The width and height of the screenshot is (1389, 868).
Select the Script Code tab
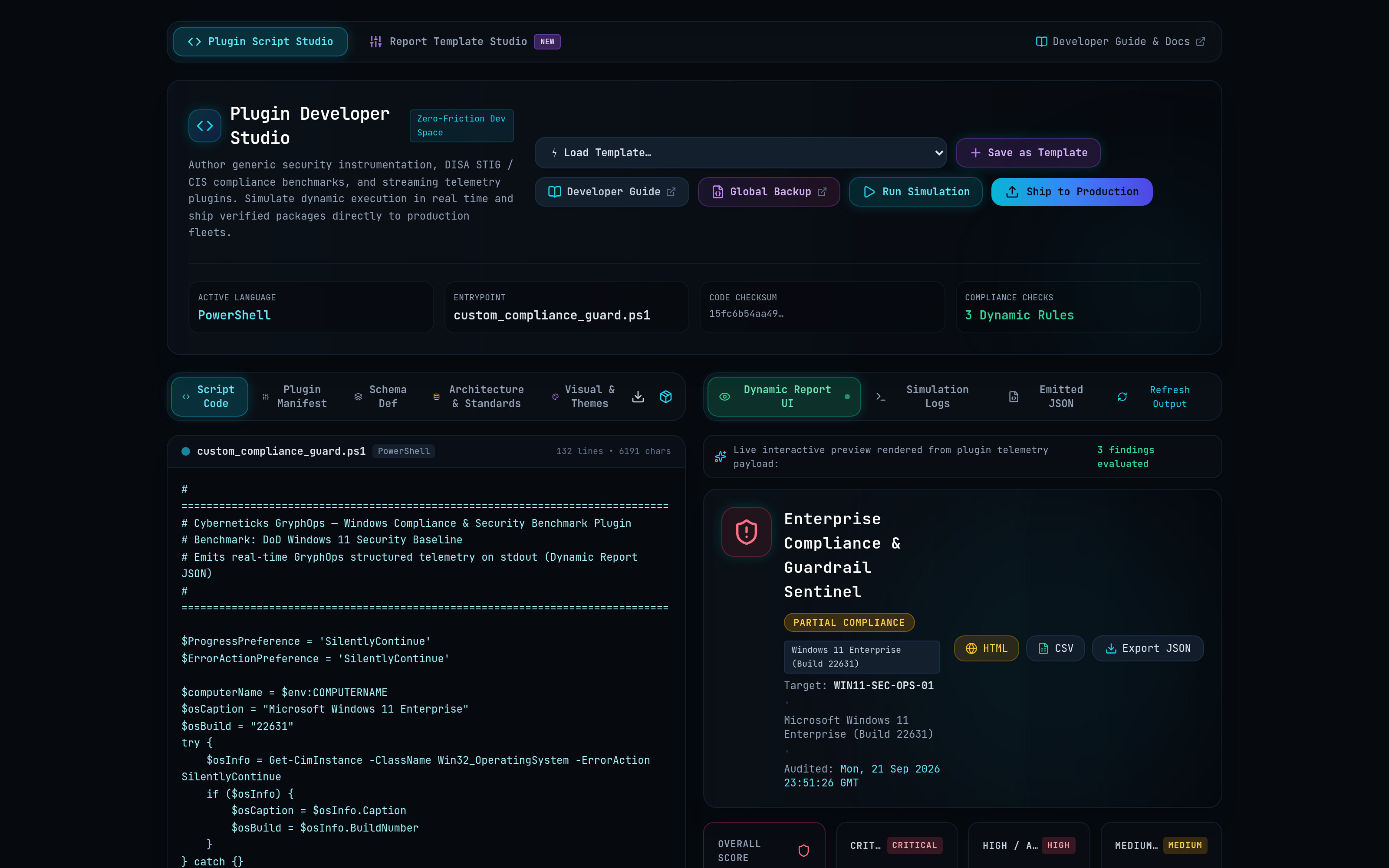210,397
